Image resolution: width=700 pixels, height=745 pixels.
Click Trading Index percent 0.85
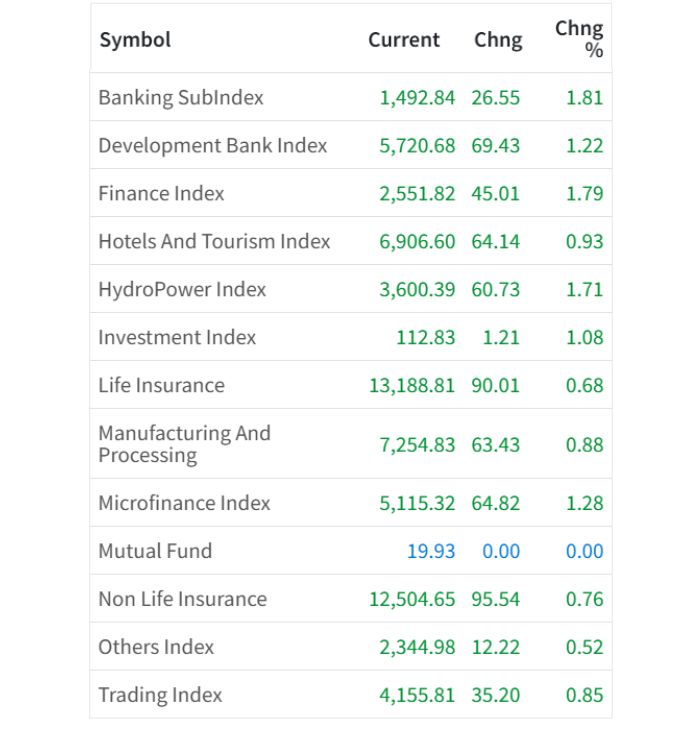(585, 696)
